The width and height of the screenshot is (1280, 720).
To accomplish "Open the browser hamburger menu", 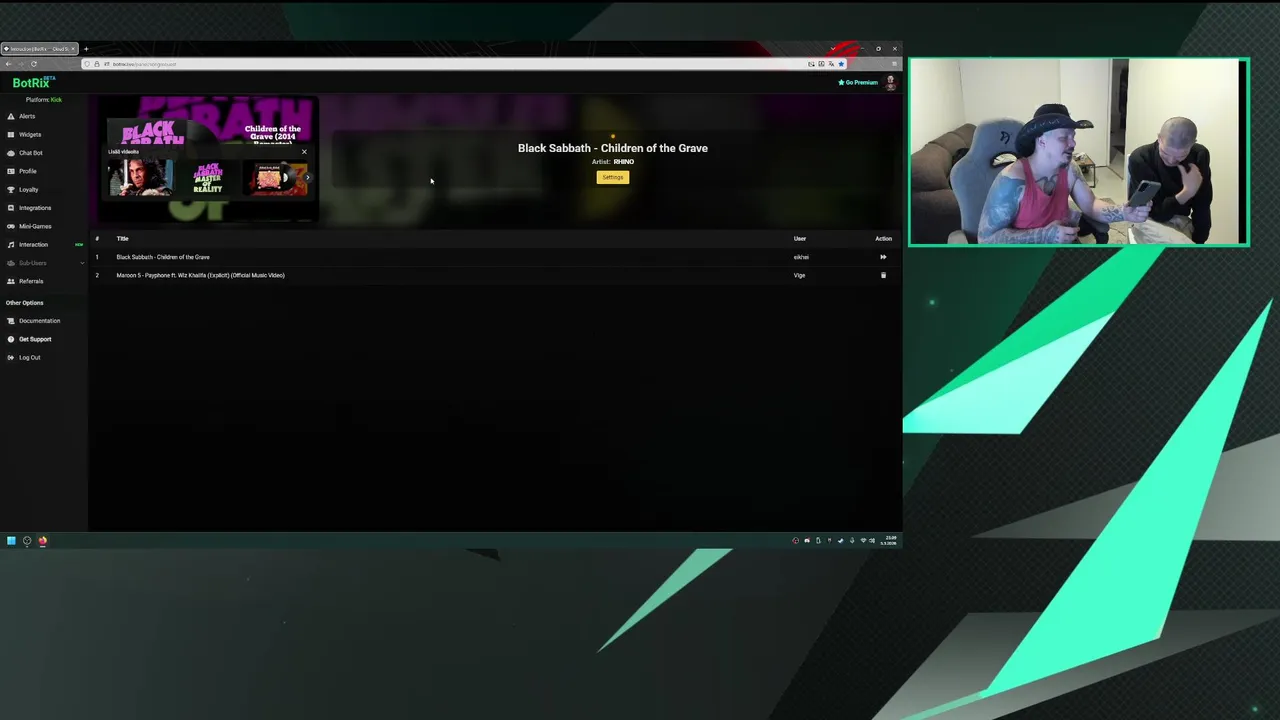I will click(894, 64).
